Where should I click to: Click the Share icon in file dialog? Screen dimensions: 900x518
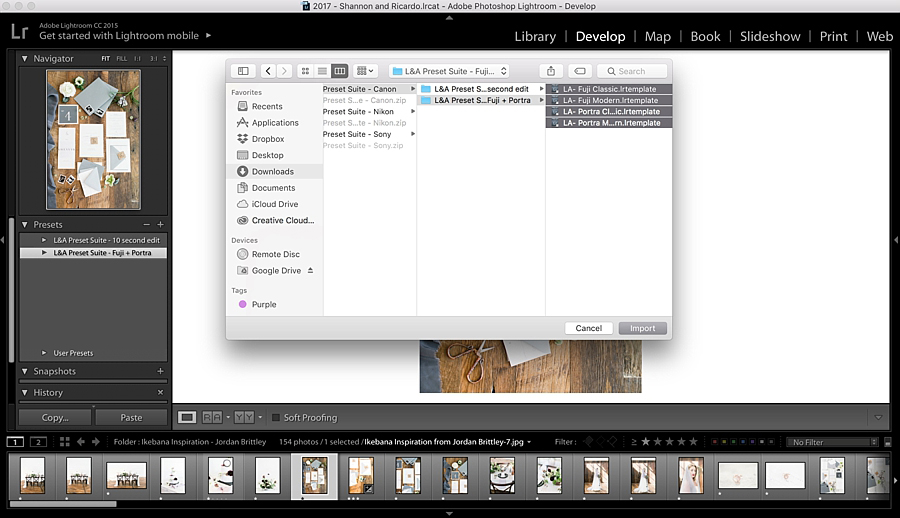pyautogui.click(x=551, y=71)
